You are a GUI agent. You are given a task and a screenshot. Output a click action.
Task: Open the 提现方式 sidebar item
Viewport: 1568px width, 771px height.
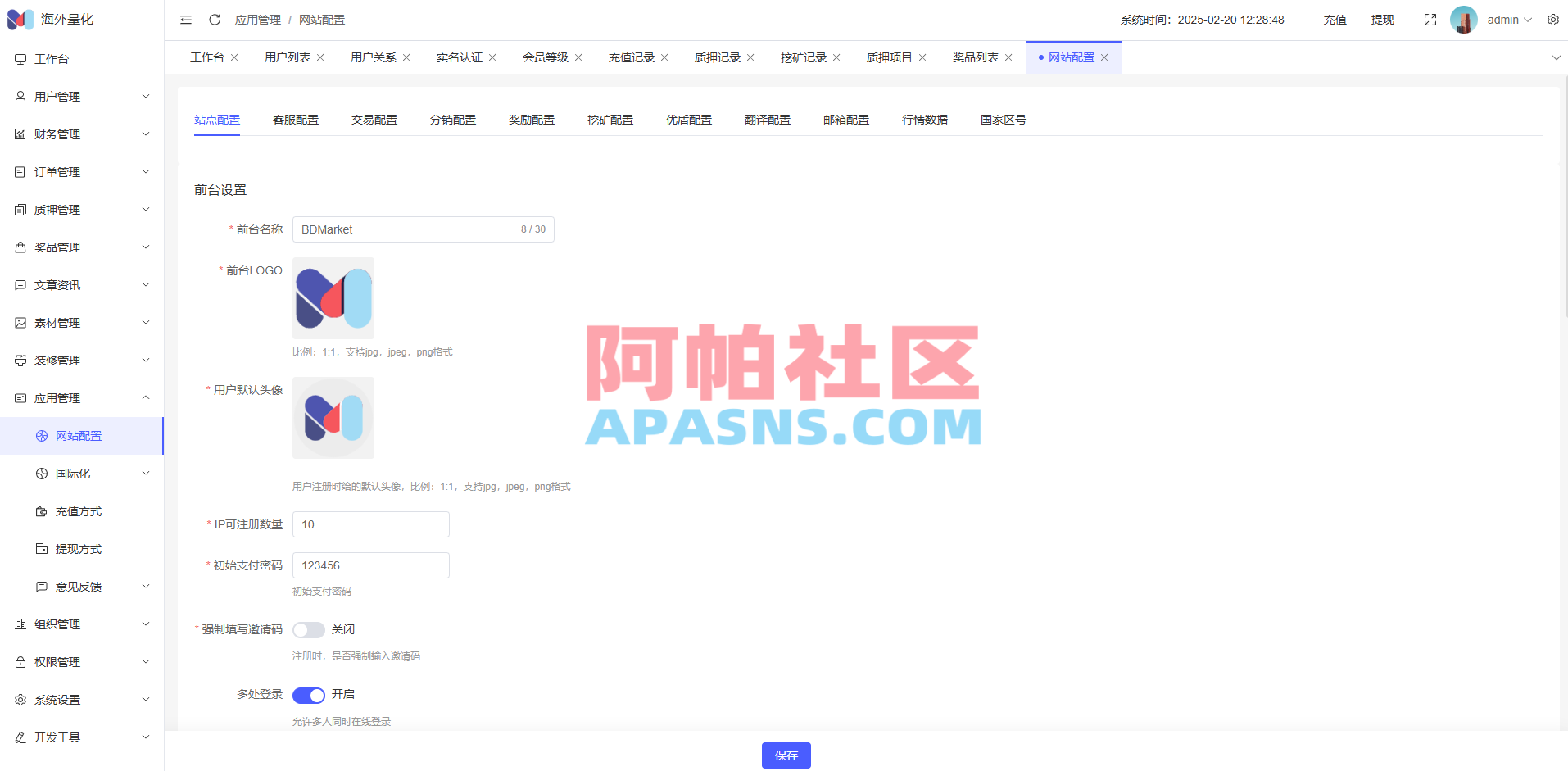point(79,548)
